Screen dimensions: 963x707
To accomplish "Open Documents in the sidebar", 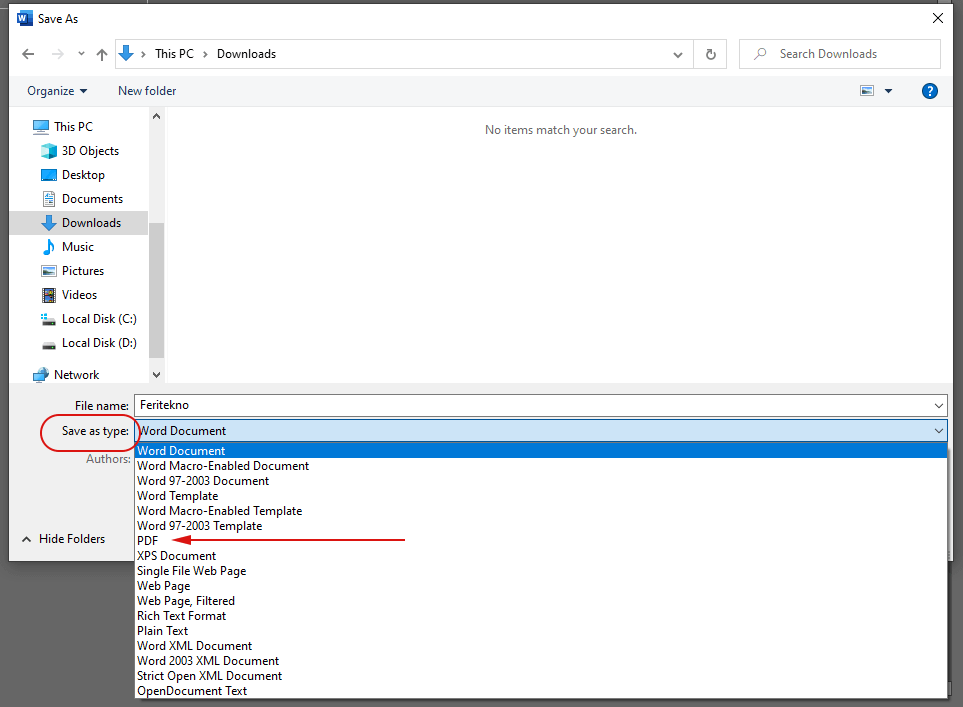I will coord(92,198).
